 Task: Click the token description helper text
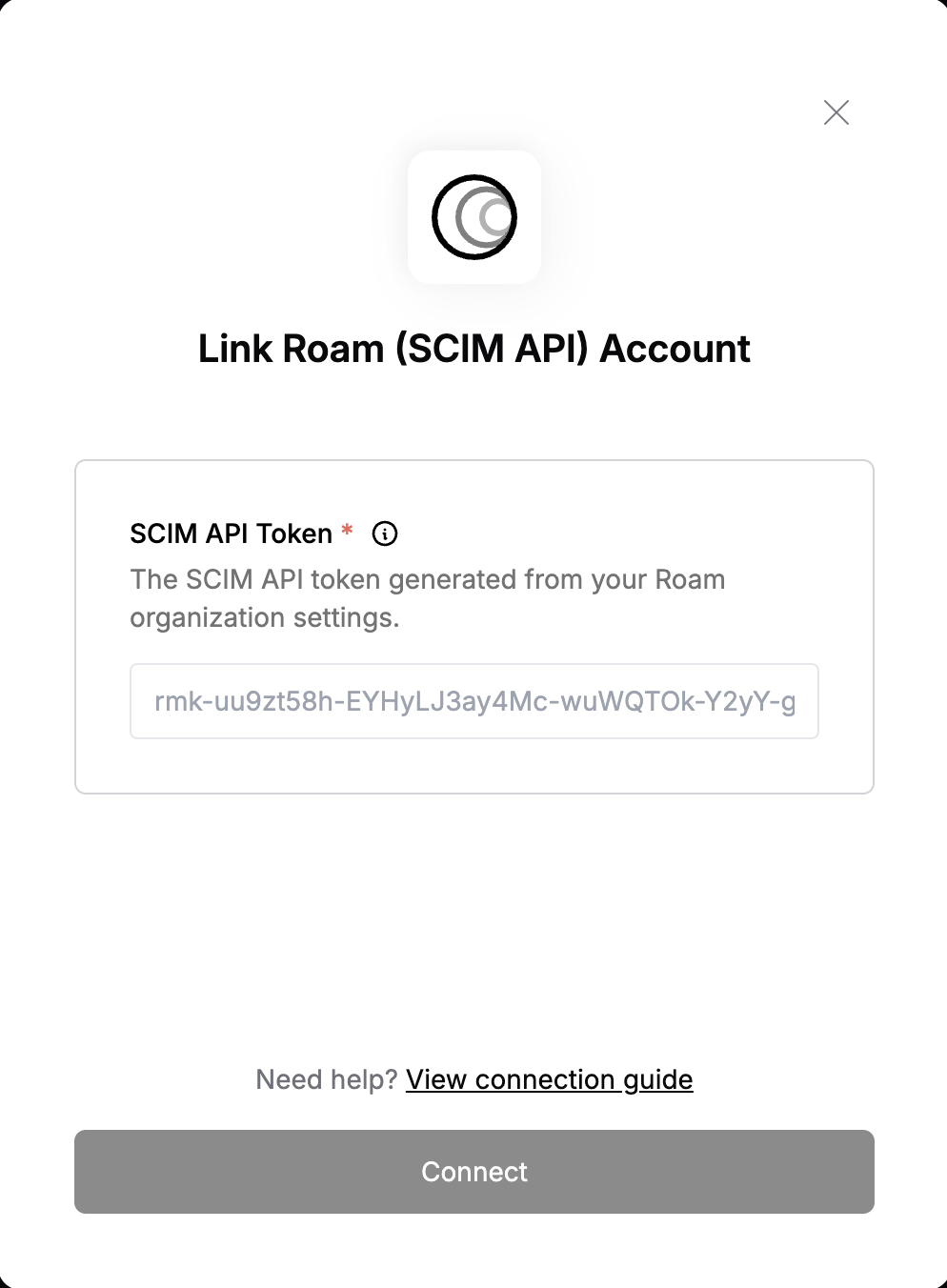click(428, 598)
